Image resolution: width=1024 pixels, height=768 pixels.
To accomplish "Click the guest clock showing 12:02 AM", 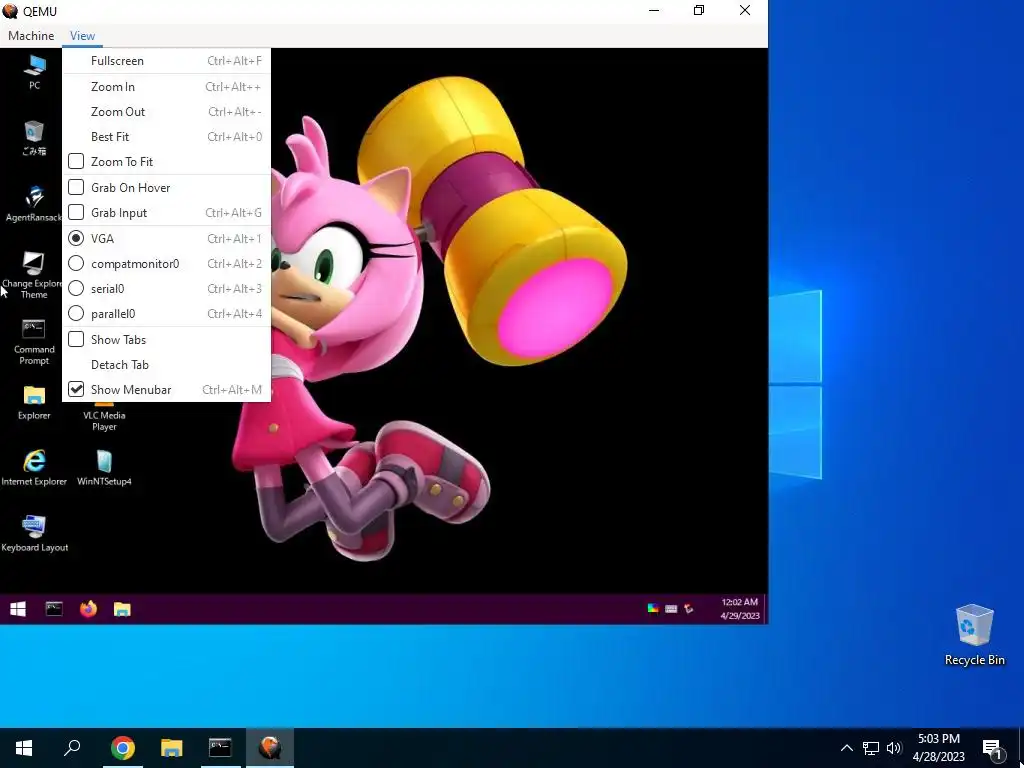I will point(740,609).
